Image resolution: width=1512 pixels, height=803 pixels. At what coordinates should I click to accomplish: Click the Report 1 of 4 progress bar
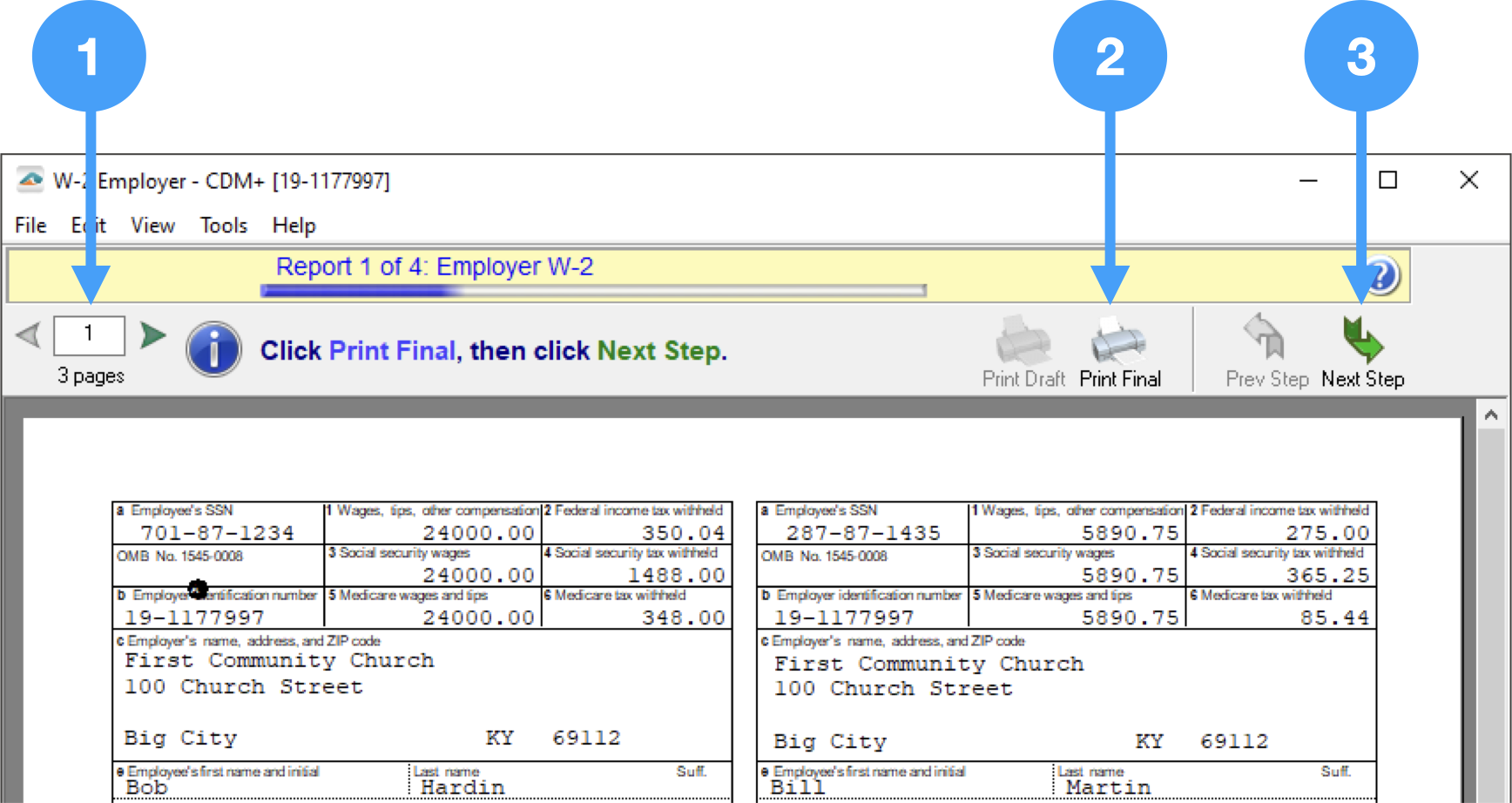click(x=592, y=288)
